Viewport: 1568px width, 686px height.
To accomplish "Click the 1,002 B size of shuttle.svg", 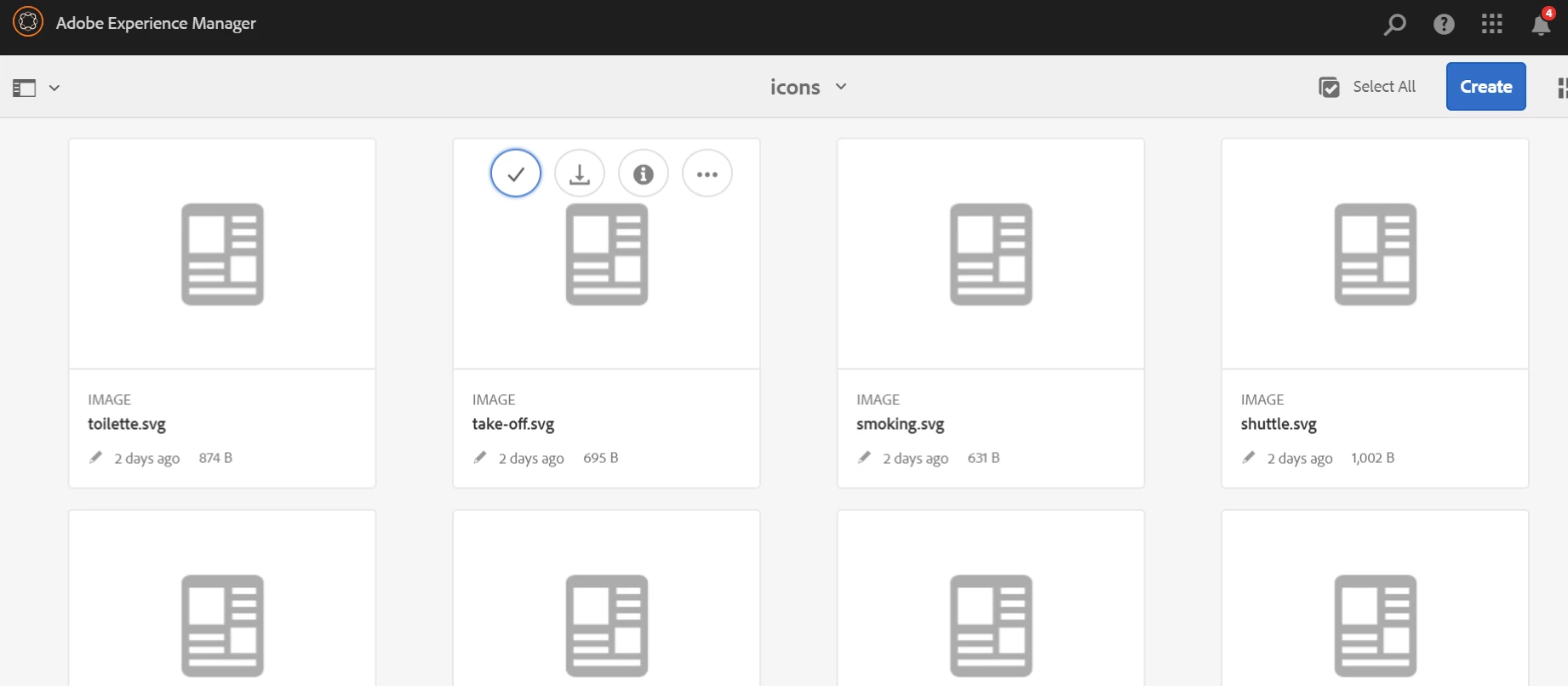I will (1372, 458).
